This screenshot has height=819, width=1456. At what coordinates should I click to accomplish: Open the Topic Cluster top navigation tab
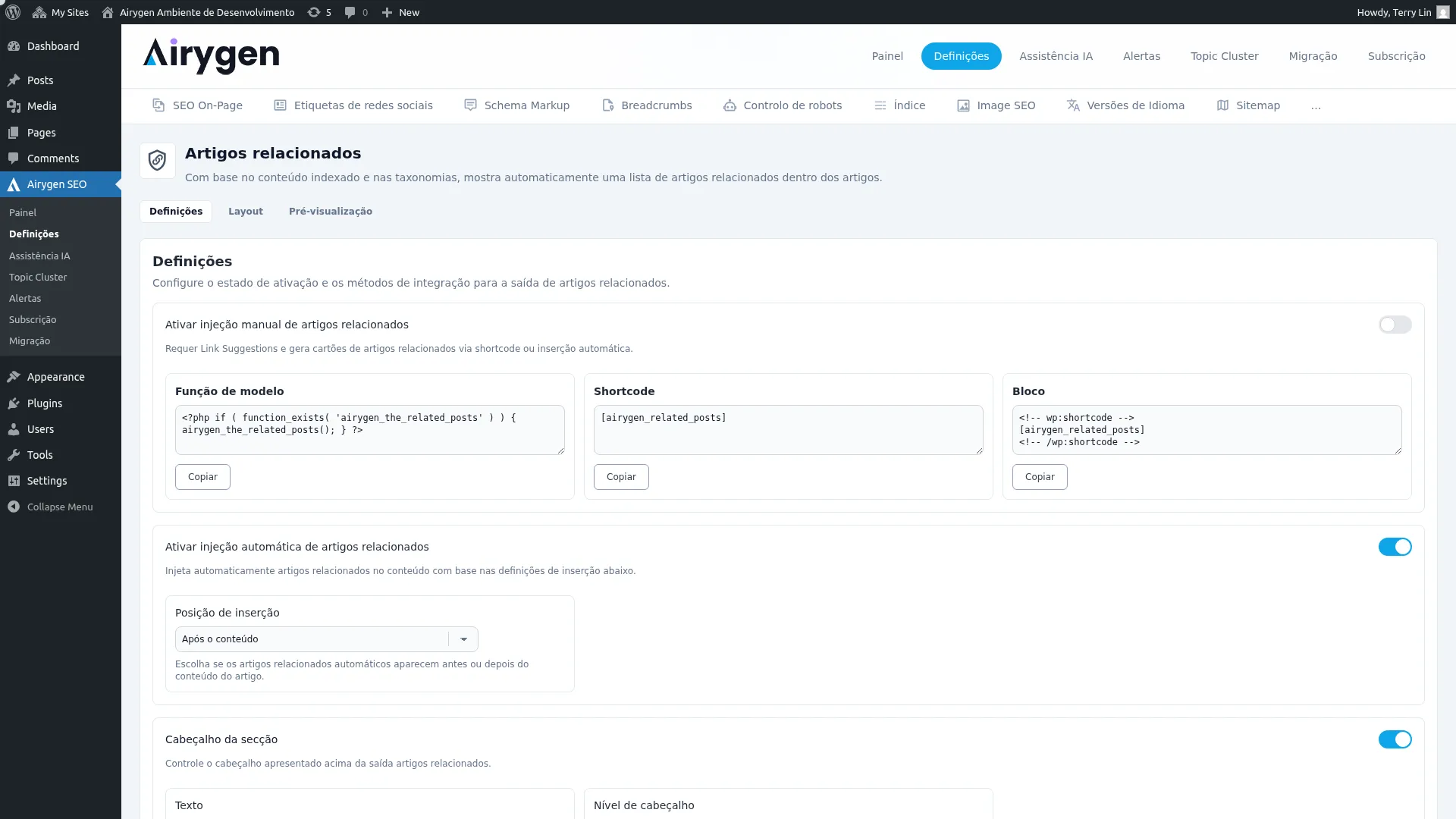click(x=1224, y=56)
